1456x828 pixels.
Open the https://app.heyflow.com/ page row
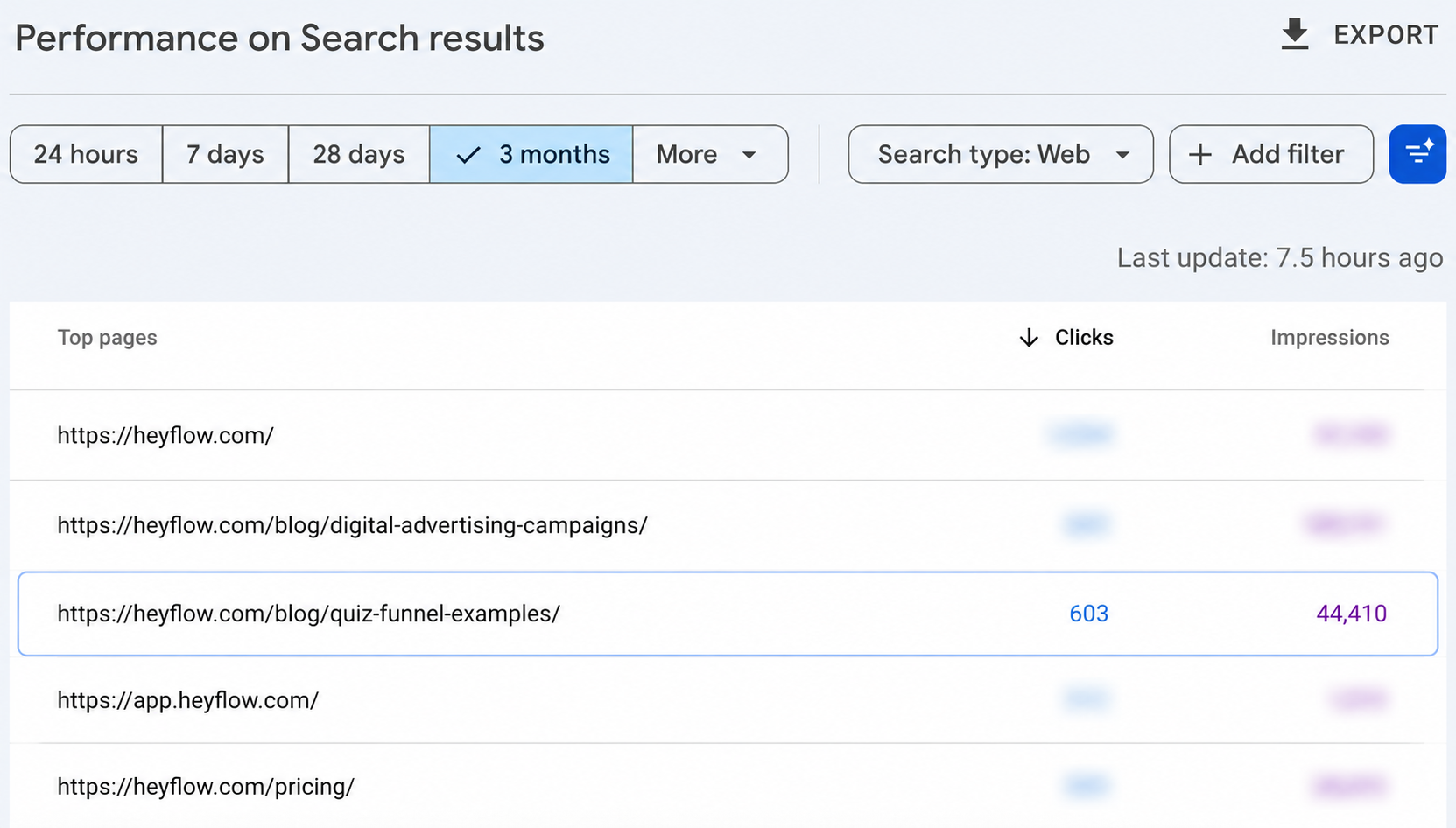coord(728,700)
